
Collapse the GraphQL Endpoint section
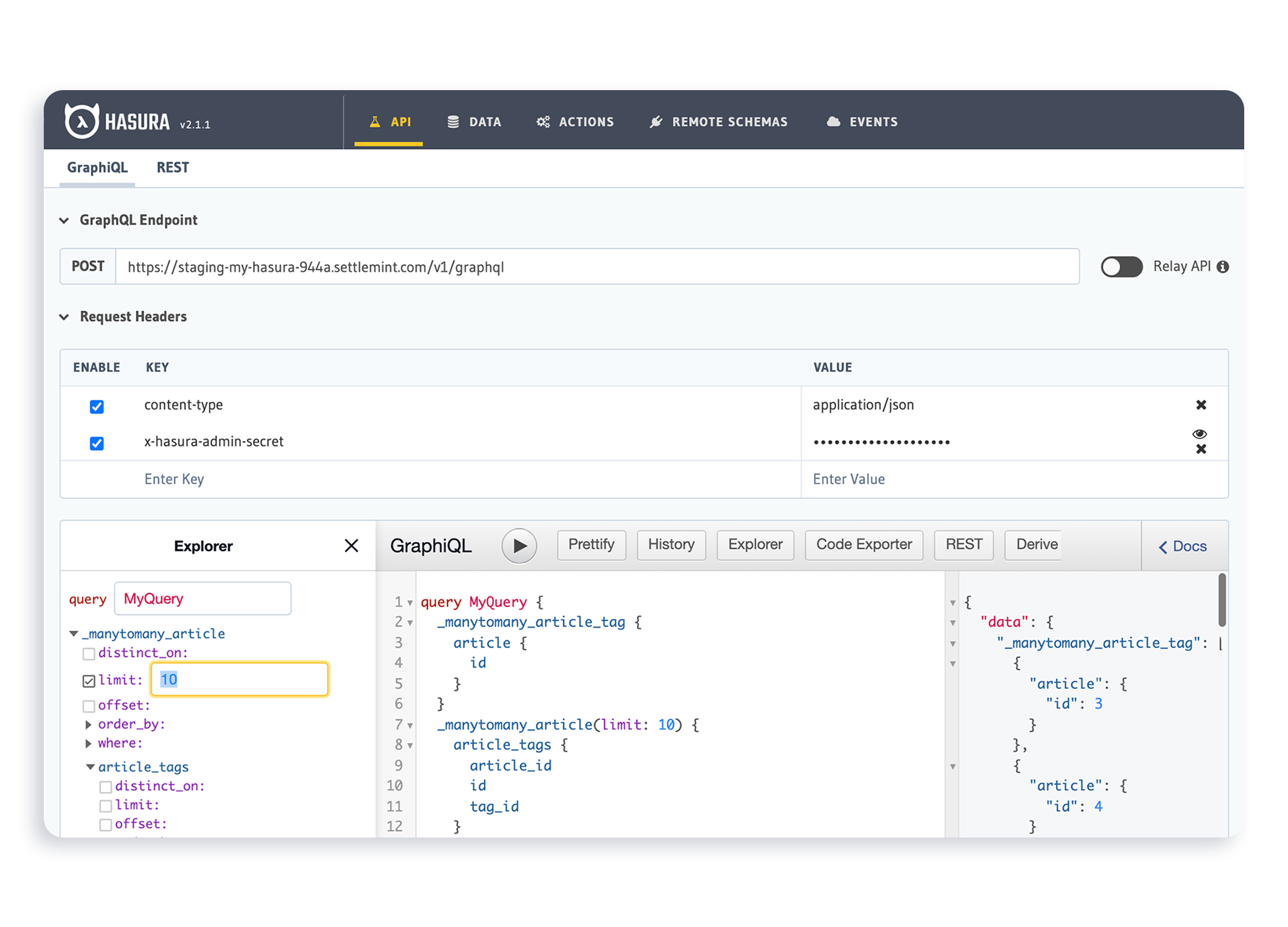(x=64, y=220)
